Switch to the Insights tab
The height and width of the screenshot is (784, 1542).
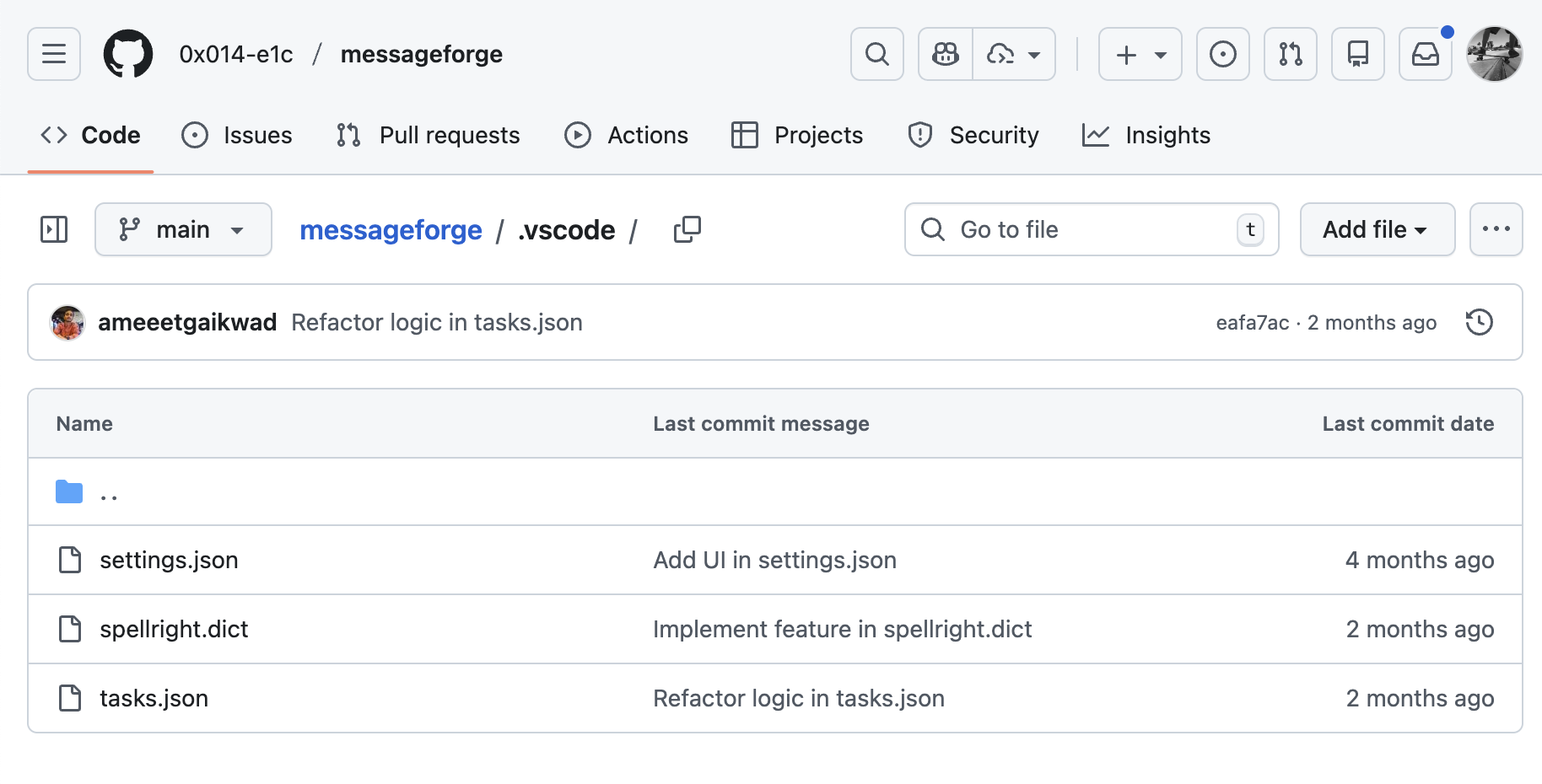tap(1146, 135)
